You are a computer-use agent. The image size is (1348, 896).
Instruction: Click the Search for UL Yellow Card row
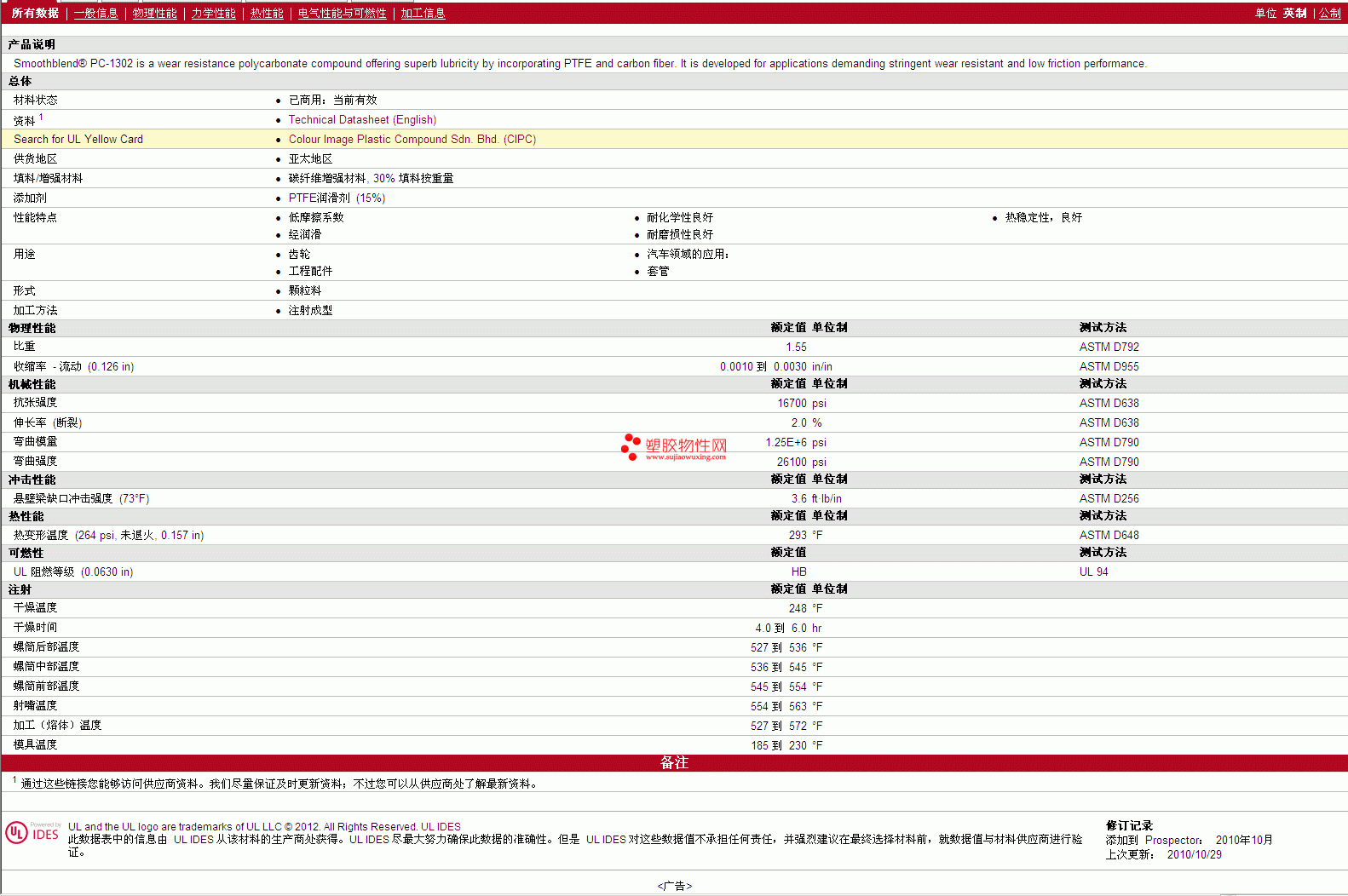point(674,139)
